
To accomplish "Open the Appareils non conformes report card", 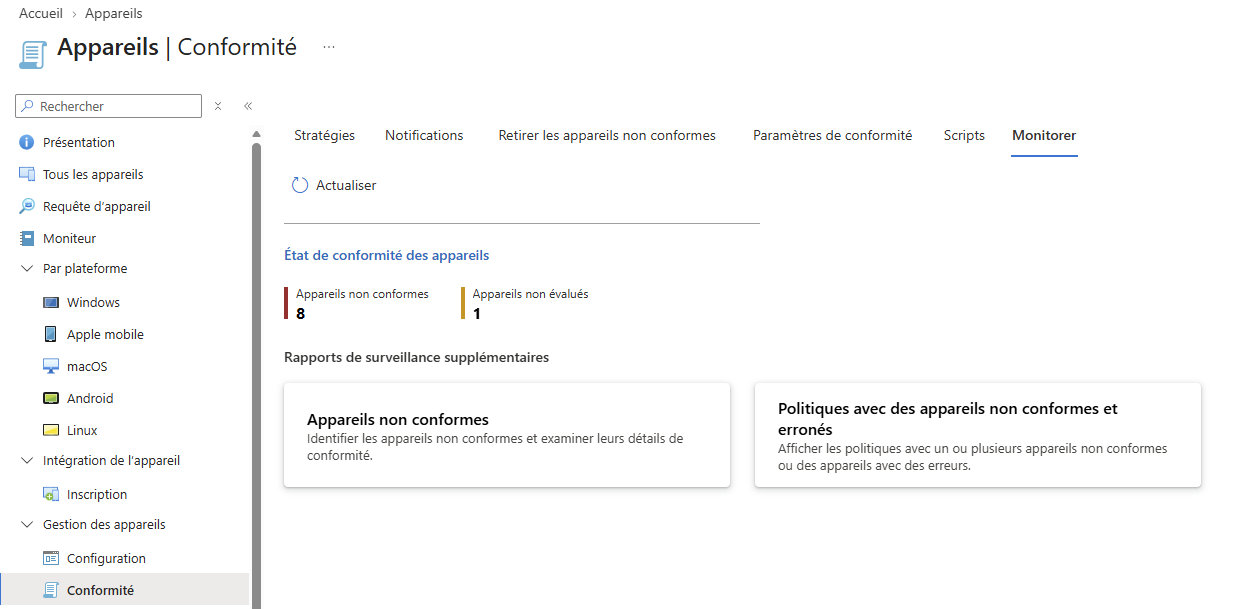I will [x=507, y=435].
